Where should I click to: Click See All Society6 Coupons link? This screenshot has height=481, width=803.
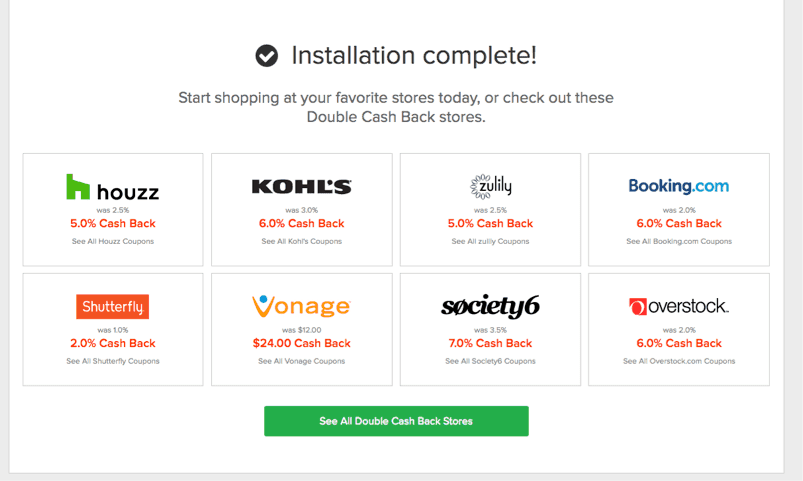[x=490, y=361]
